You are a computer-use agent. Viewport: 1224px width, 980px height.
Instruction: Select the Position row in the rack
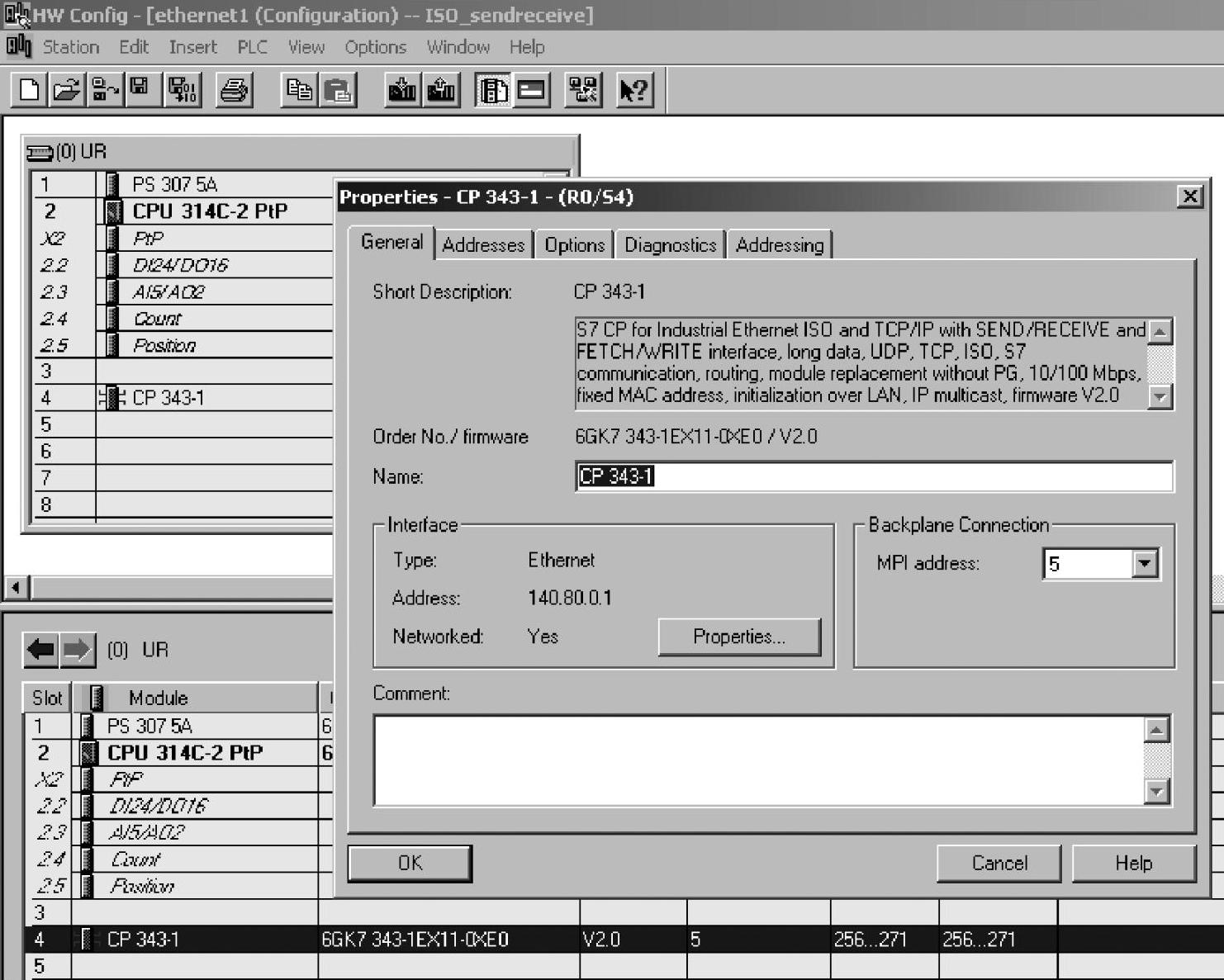coord(183,345)
